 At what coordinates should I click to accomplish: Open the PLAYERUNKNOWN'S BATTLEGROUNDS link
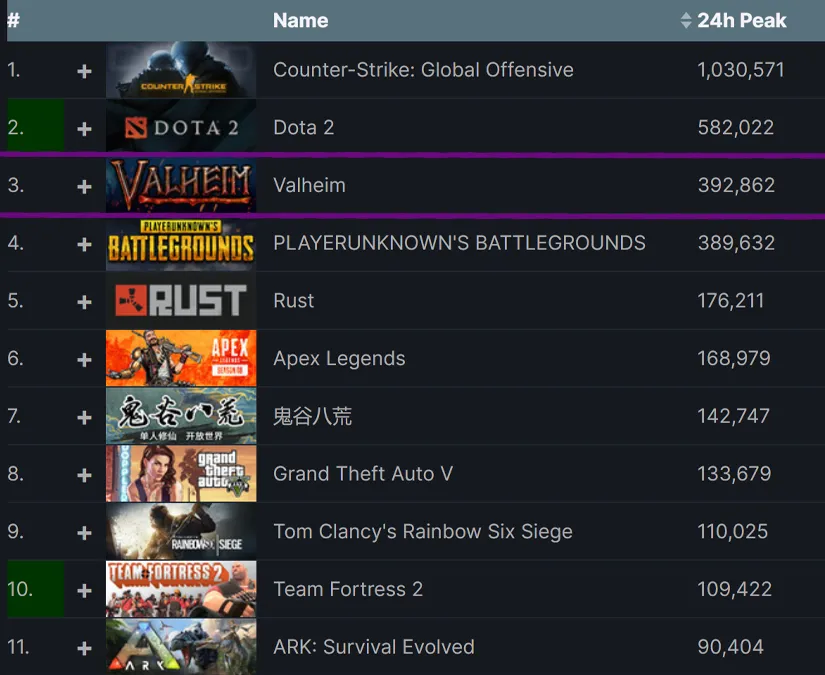tap(459, 243)
